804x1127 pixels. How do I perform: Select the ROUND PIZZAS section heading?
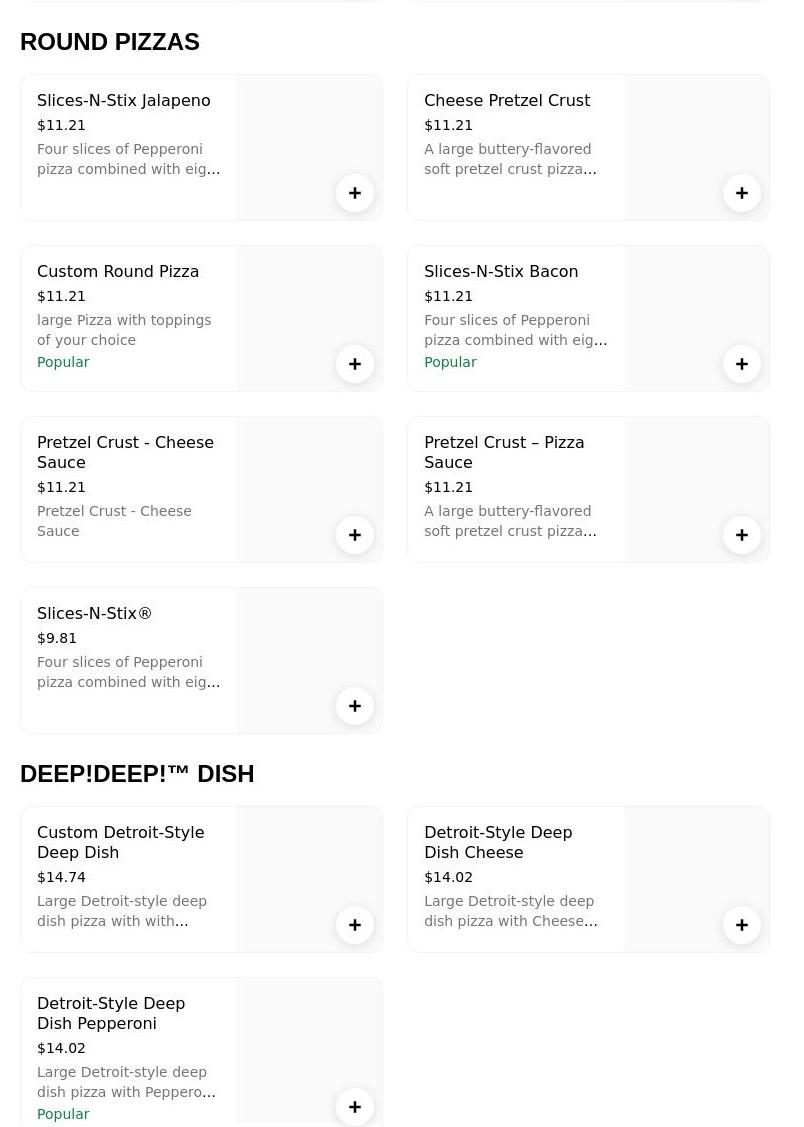[x=110, y=42]
